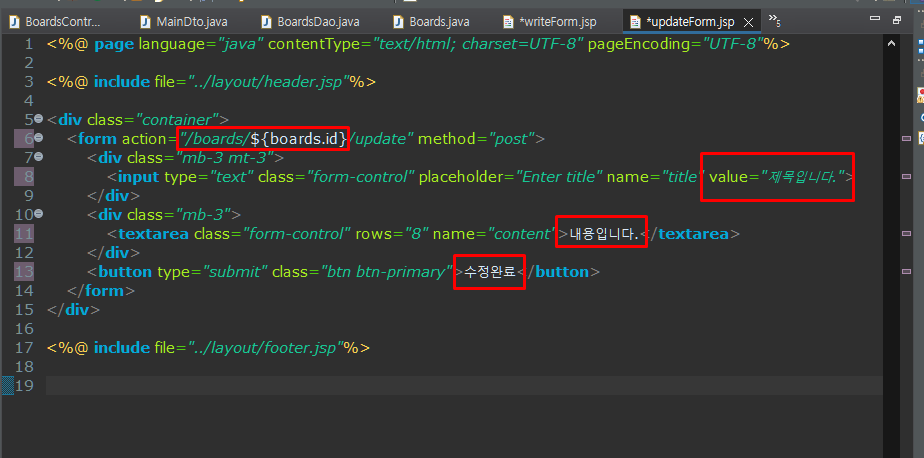Jump to overview ruler marker for line 13
This screenshot has height=458, width=924.
pos(906,272)
